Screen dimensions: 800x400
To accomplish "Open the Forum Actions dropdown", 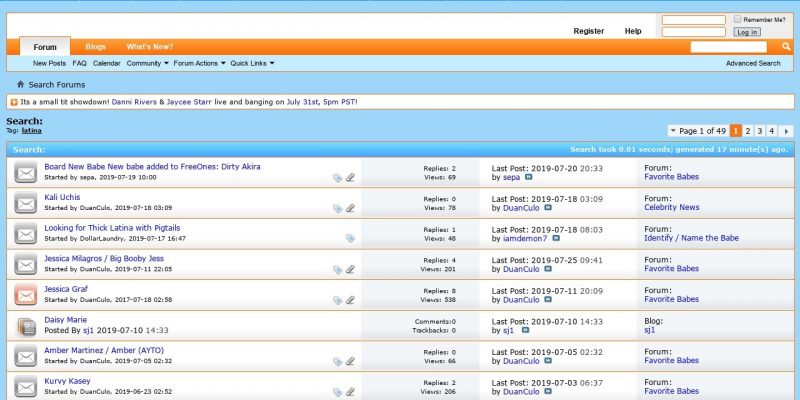I will coord(199,63).
